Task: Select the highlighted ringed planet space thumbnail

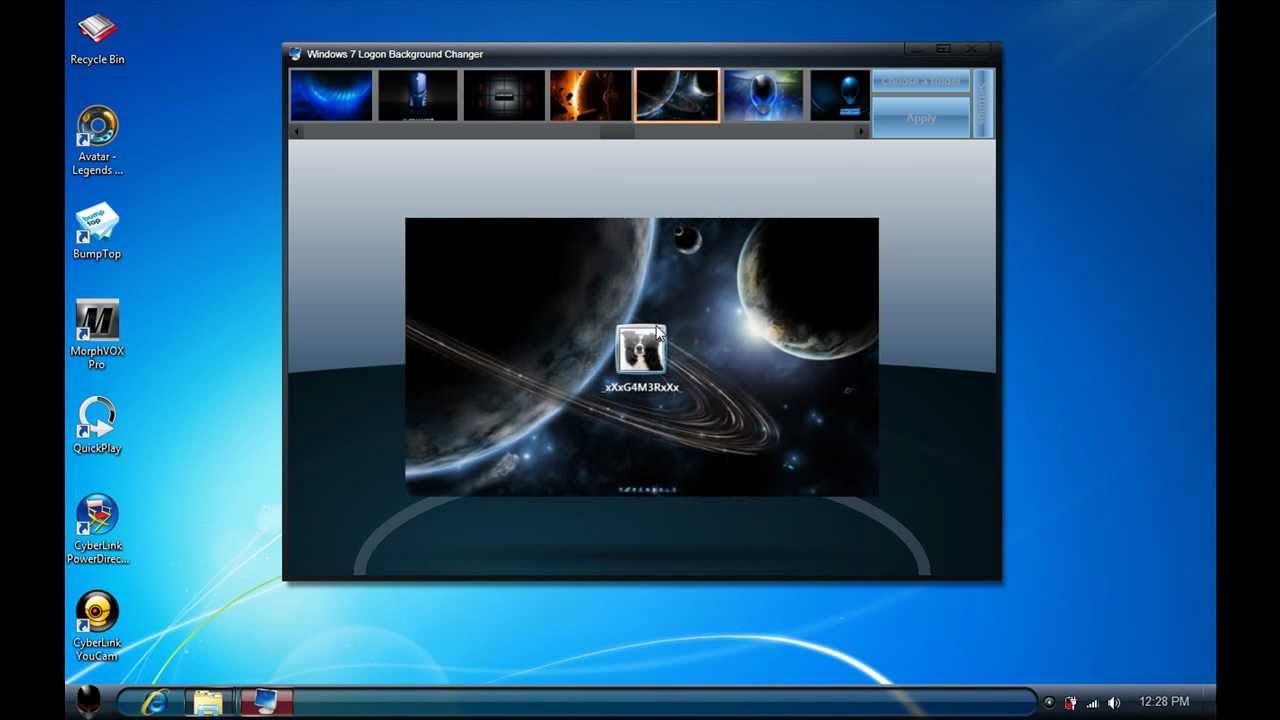Action: (x=677, y=95)
